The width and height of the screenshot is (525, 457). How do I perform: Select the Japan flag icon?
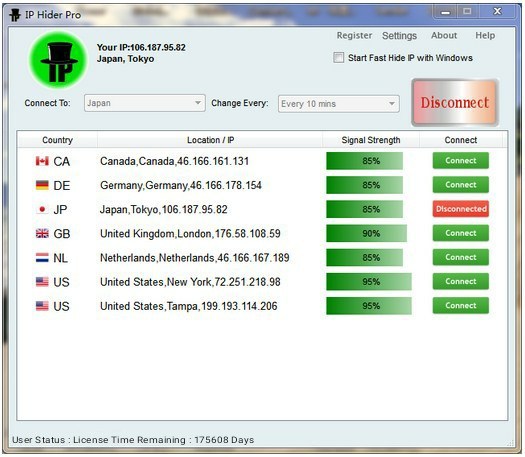[42, 209]
